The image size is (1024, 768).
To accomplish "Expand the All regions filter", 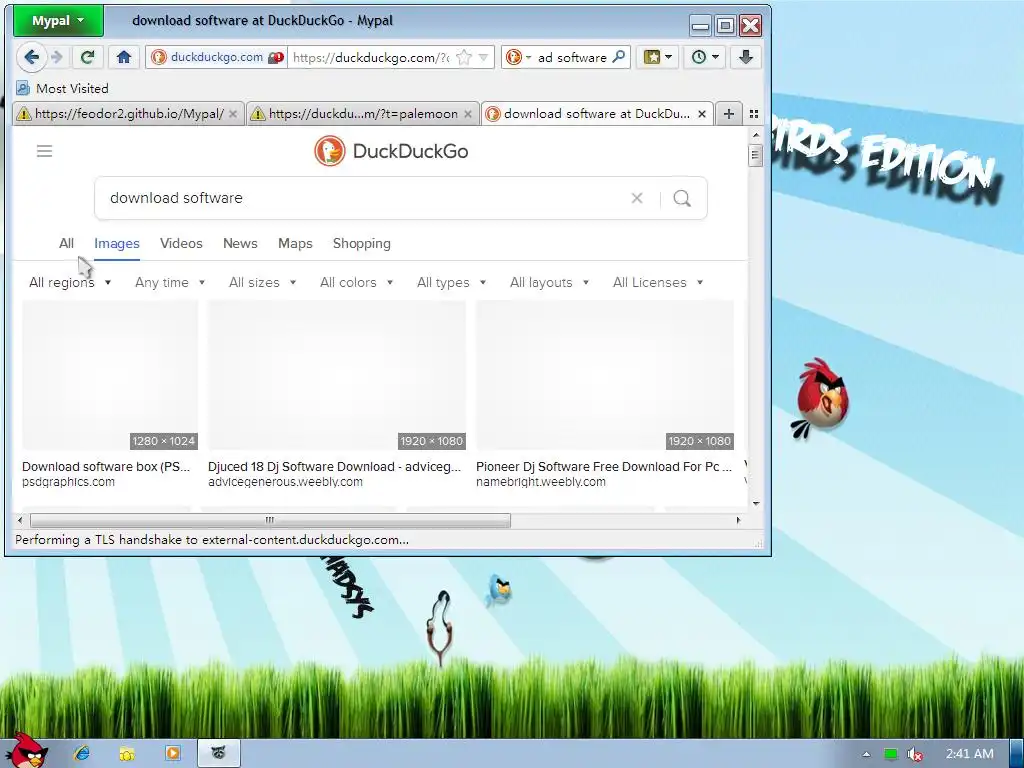I will [x=70, y=283].
